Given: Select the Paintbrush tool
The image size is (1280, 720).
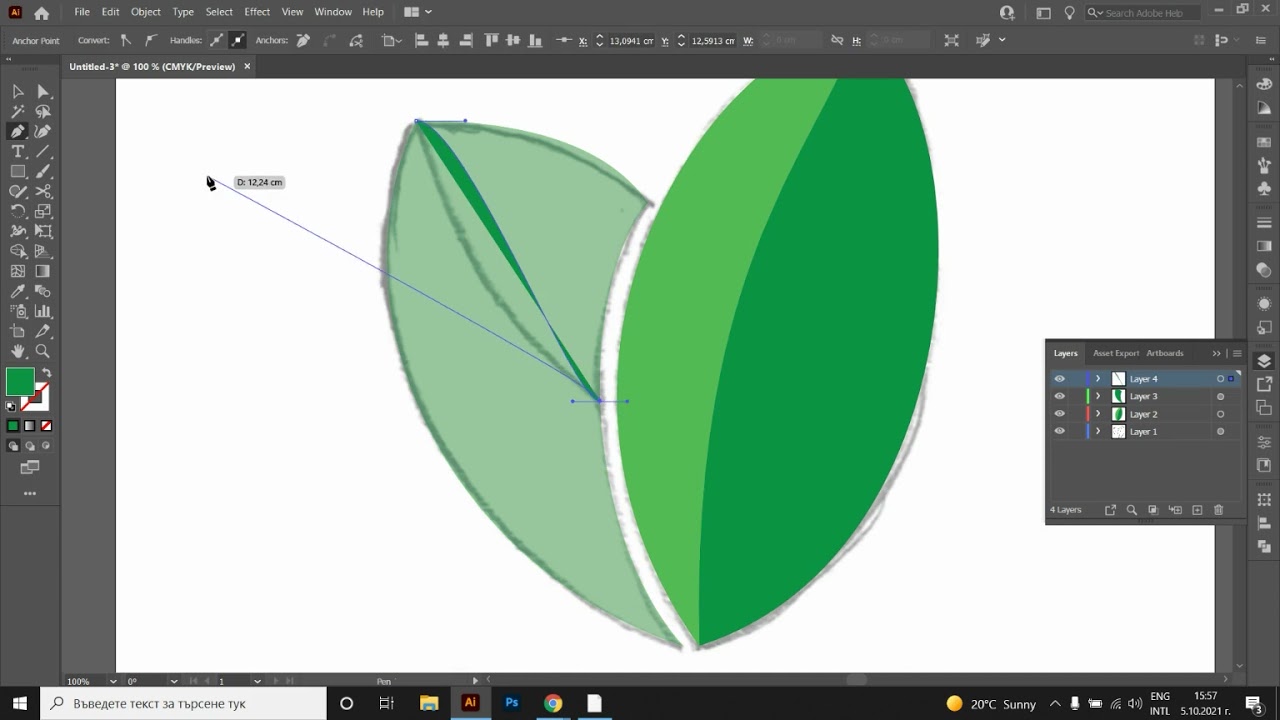Looking at the screenshot, I should coord(43,171).
